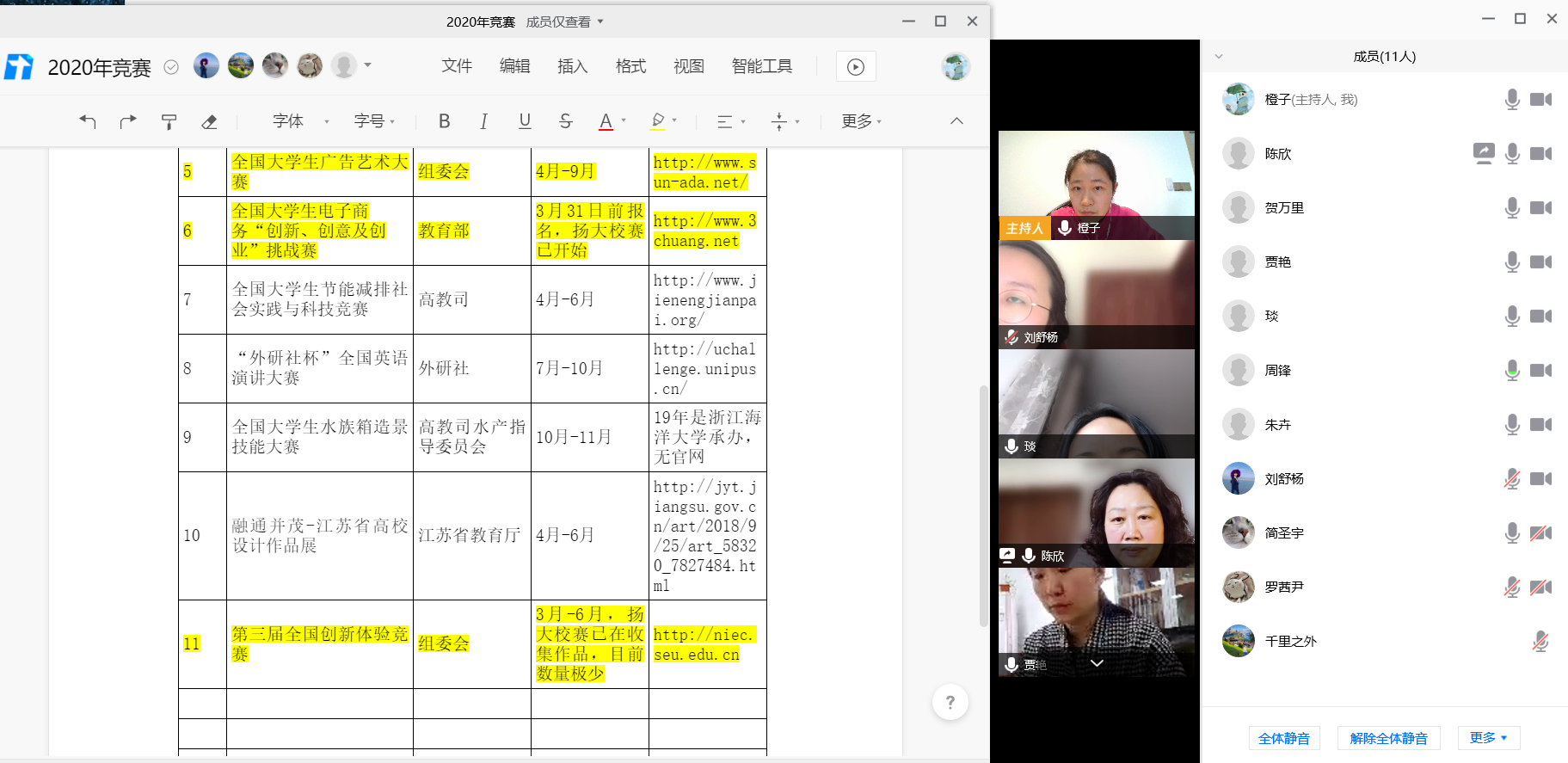
Task: Click the 全体静音 button
Action: click(1283, 738)
